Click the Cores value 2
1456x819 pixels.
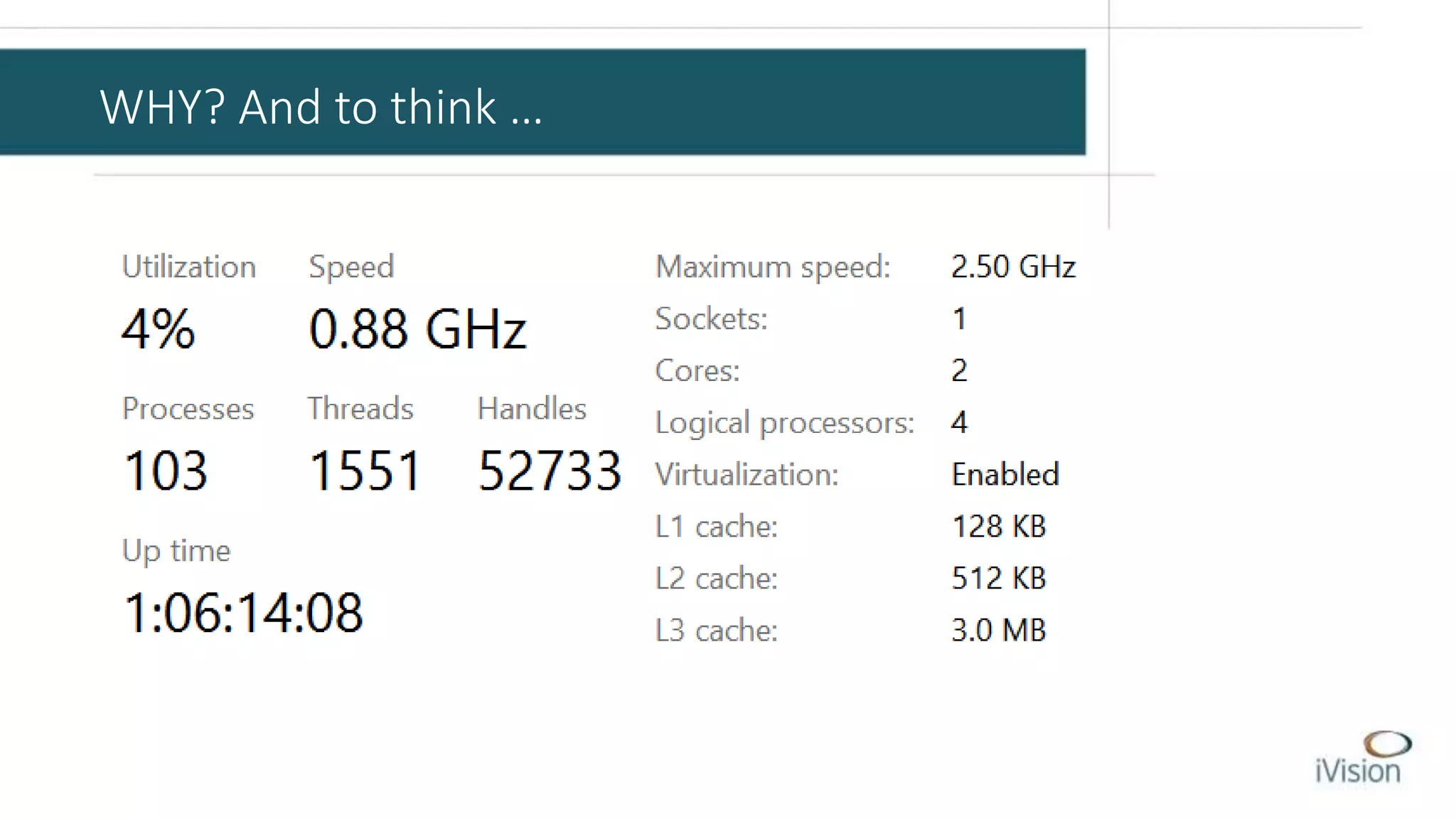(x=959, y=370)
